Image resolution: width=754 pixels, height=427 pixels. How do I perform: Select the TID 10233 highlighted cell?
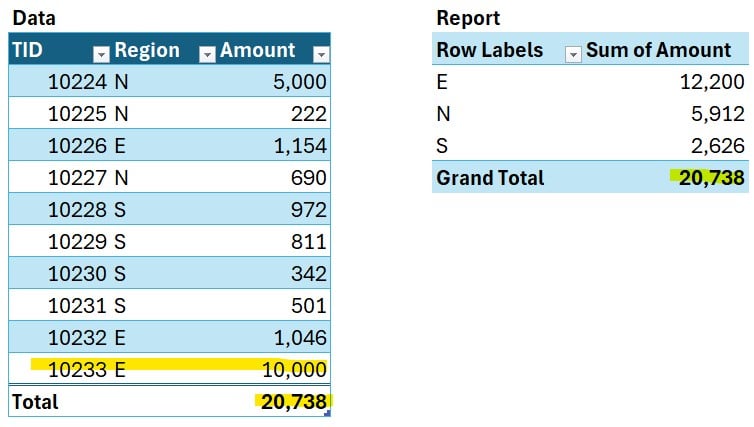tap(78, 370)
